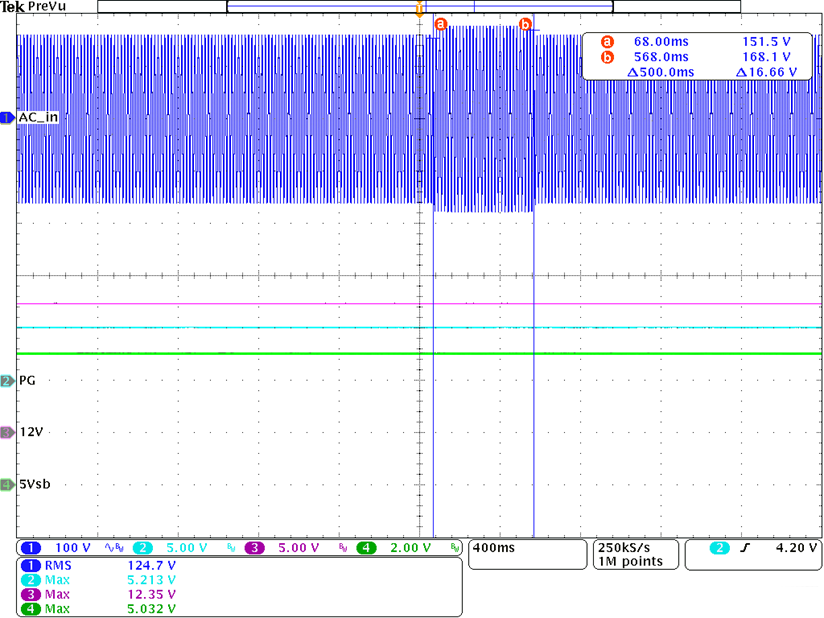Click channel 2 badge next to 5.00 V scale
The image size is (824, 618).
tap(142, 548)
